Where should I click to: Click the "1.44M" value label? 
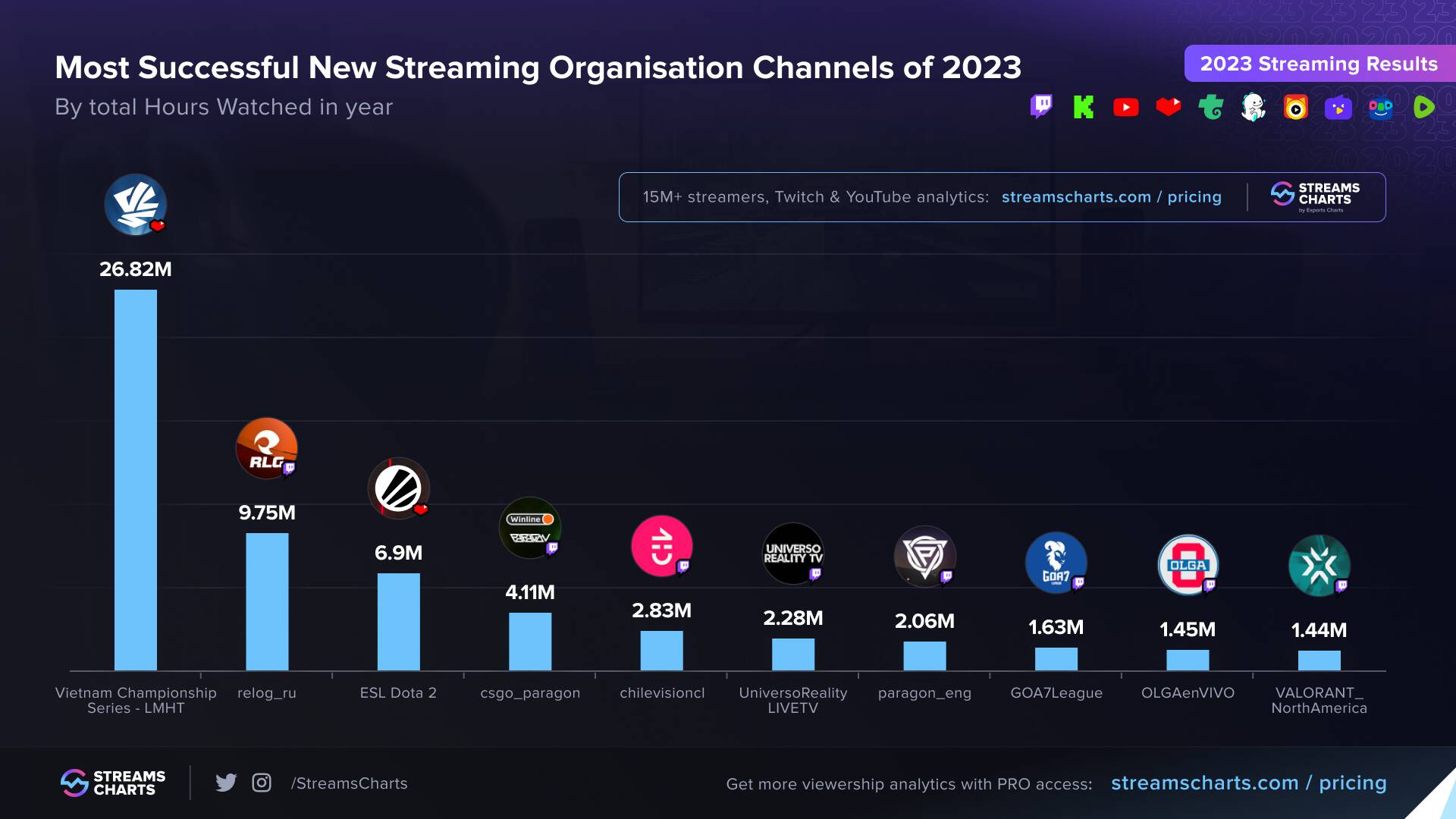1319,630
